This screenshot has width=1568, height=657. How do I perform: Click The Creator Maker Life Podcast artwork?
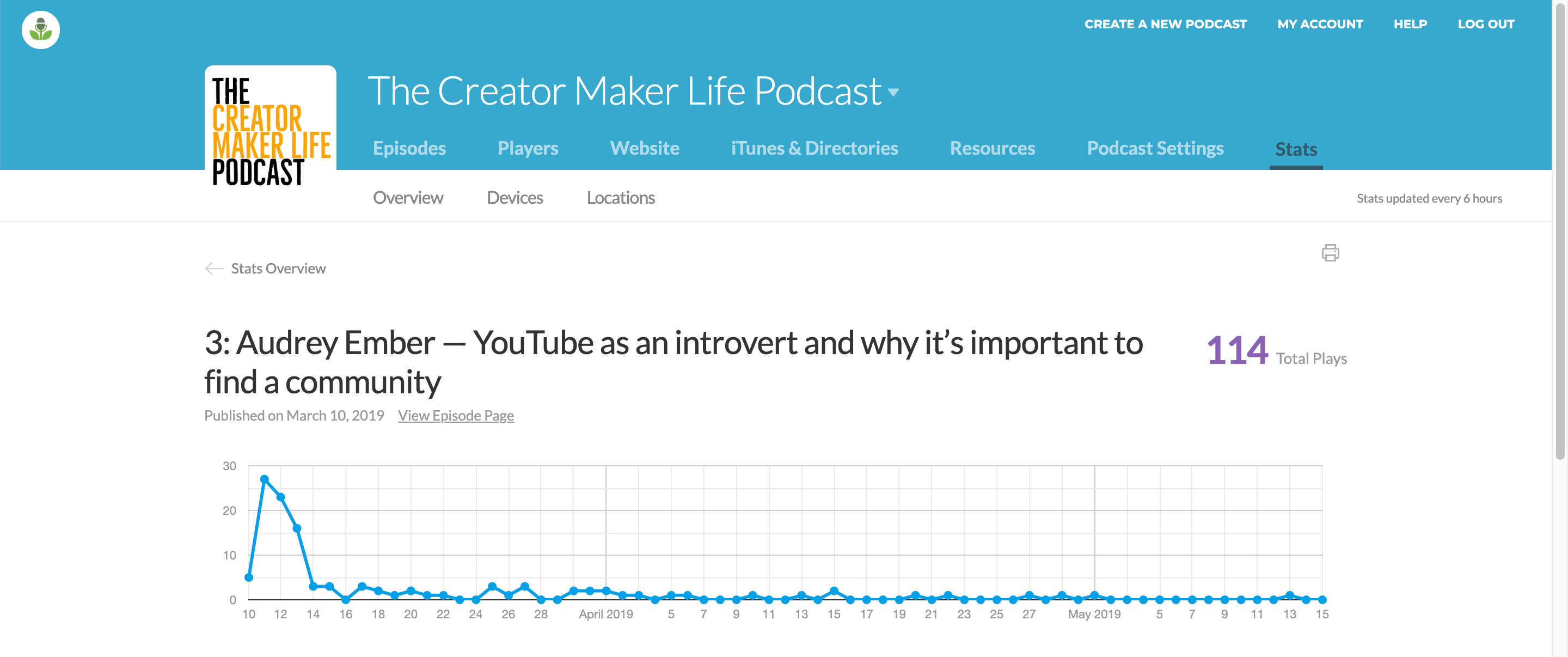pos(270,130)
